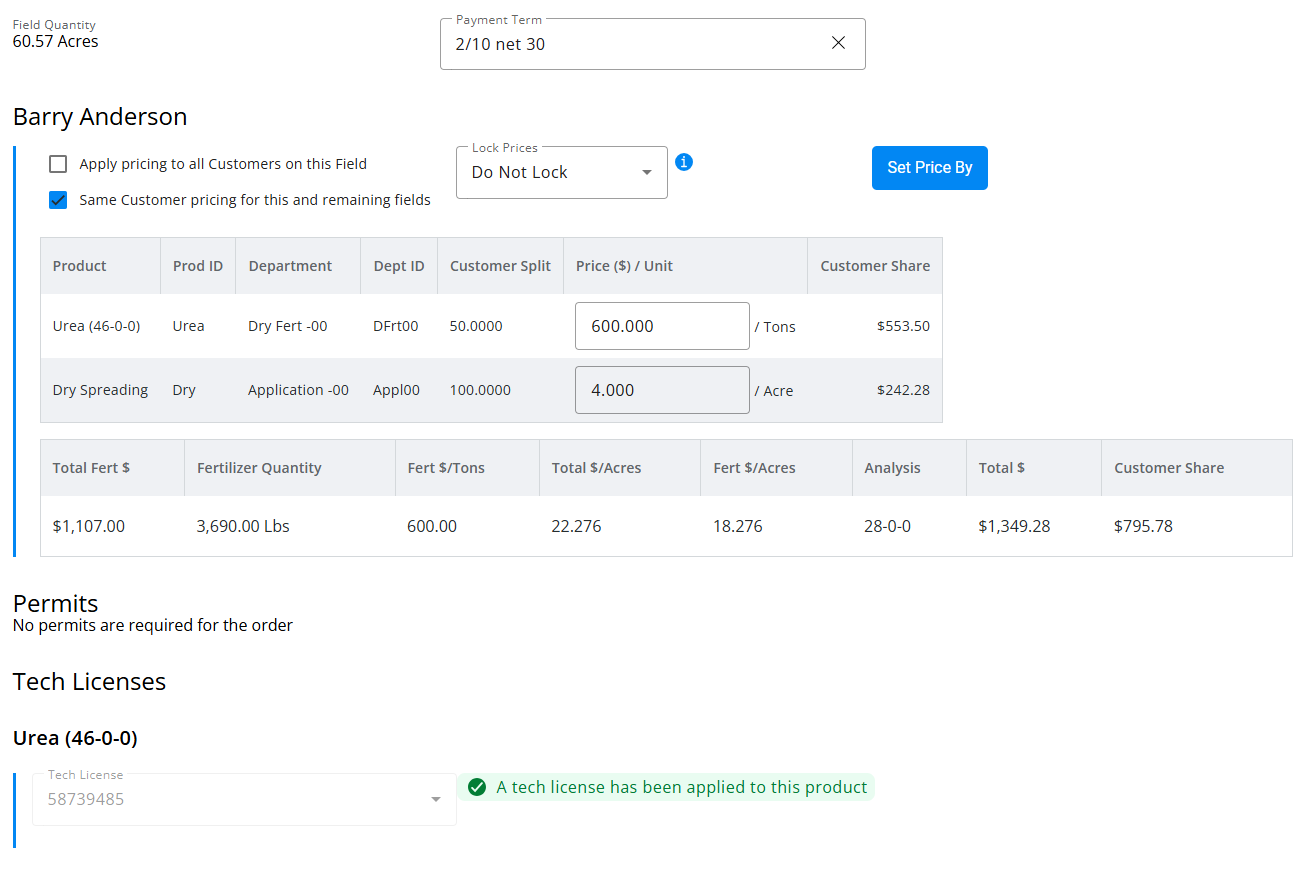The width and height of the screenshot is (1303, 877).
Task: Click the Product column header
Action: click(x=80, y=266)
